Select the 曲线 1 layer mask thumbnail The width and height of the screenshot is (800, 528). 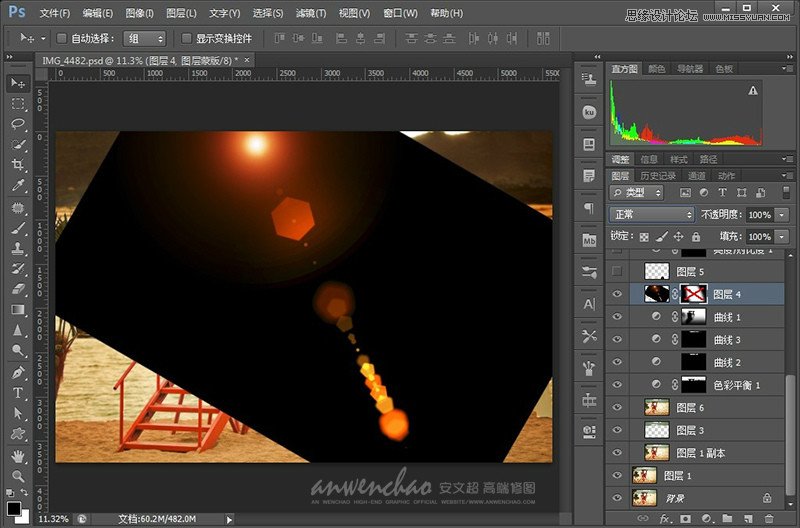click(693, 317)
